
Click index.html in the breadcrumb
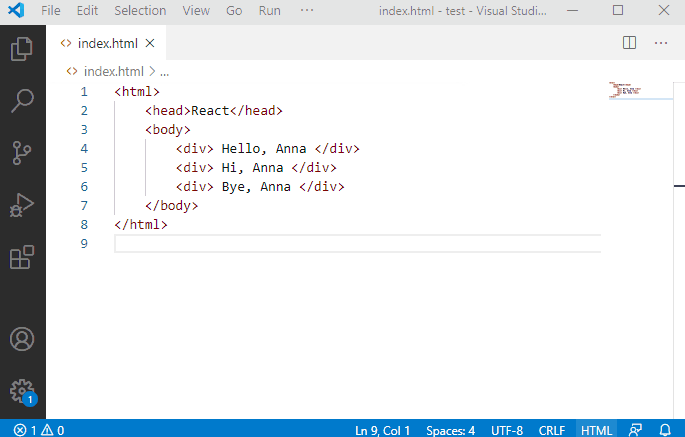114,71
